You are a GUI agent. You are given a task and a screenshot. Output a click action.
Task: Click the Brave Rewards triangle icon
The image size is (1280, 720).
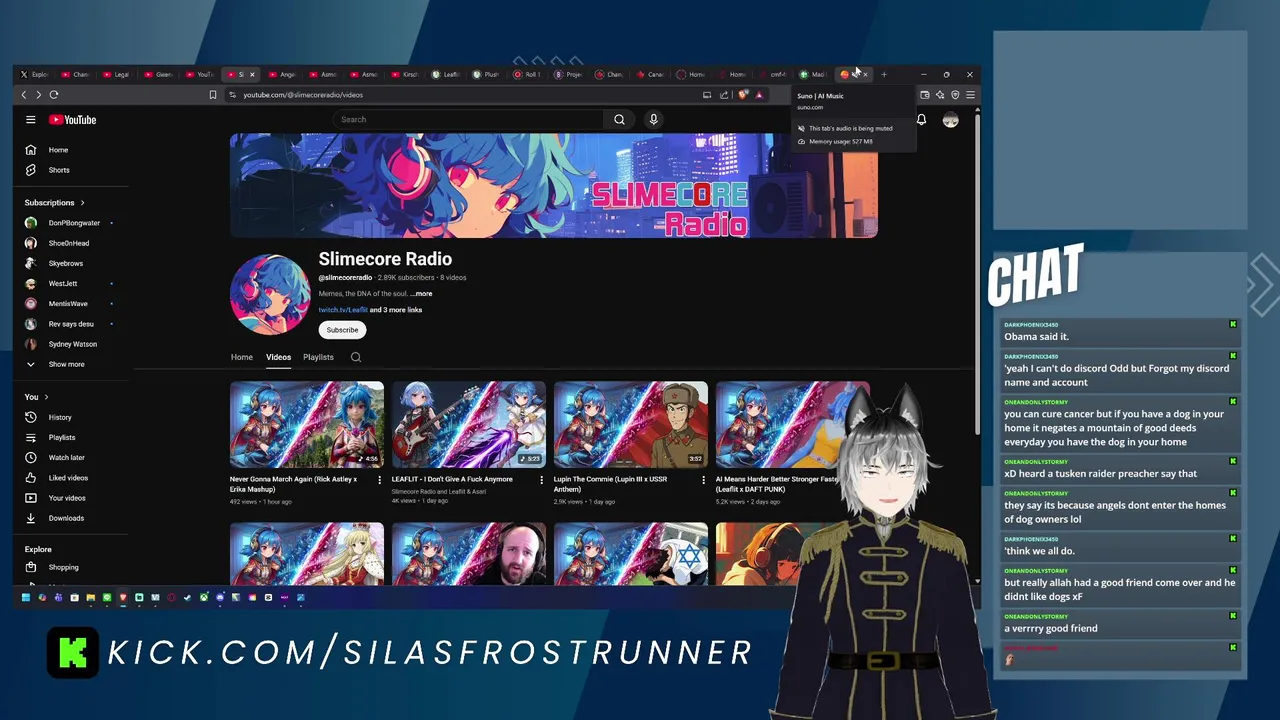tap(759, 95)
